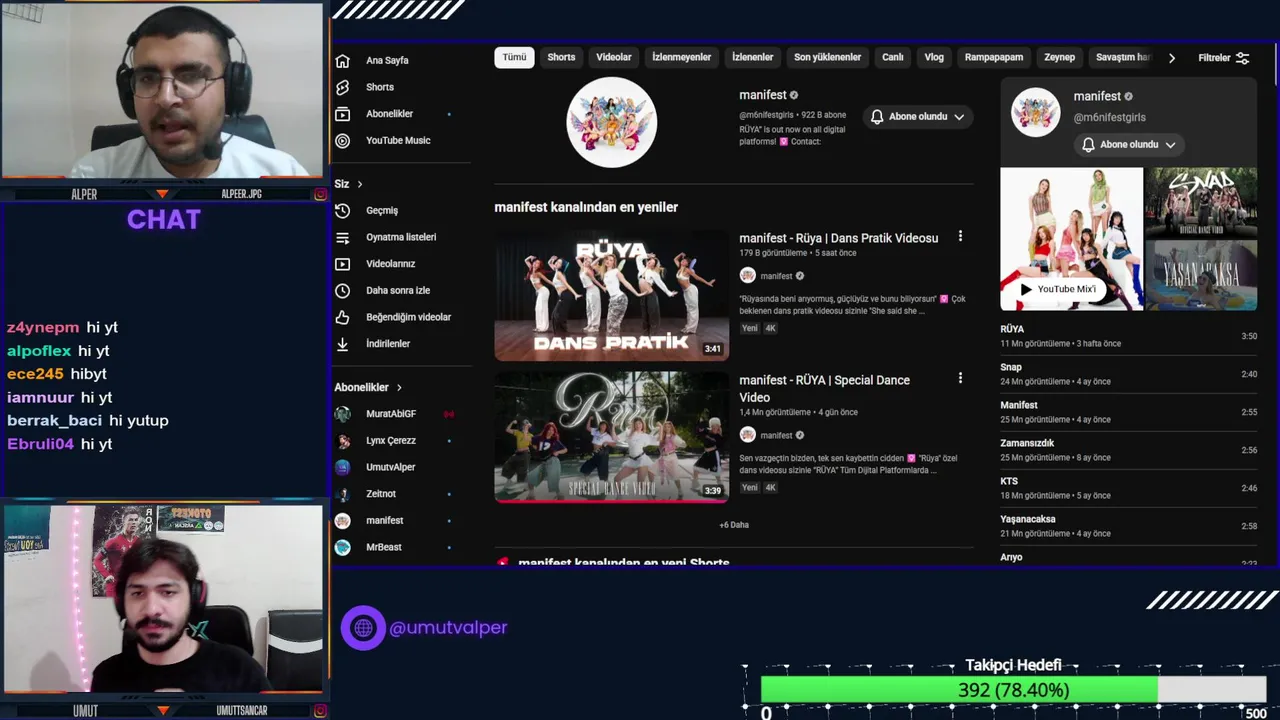The height and width of the screenshot is (720, 1280).
Task: Open Oynatma listeleri playlist icon
Action: tap(342, 238)
